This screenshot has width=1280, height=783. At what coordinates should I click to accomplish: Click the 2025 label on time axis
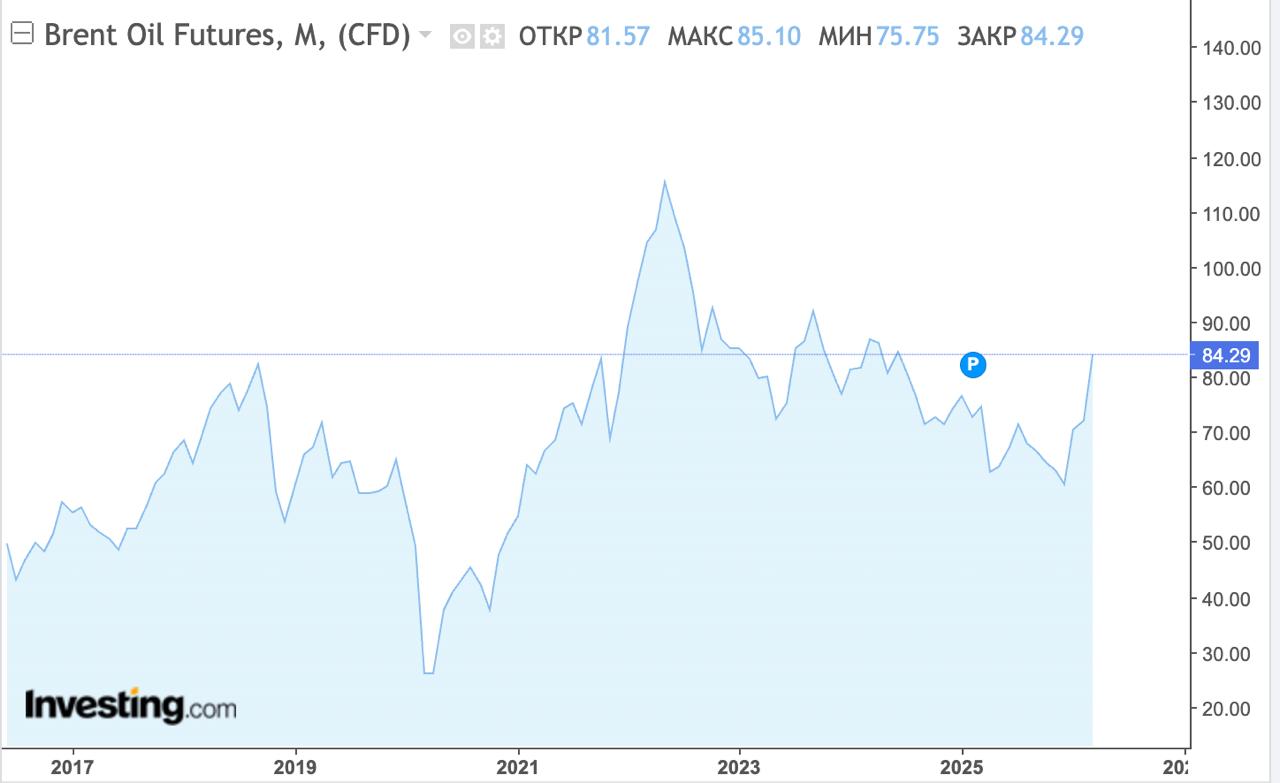pos(962,768)
